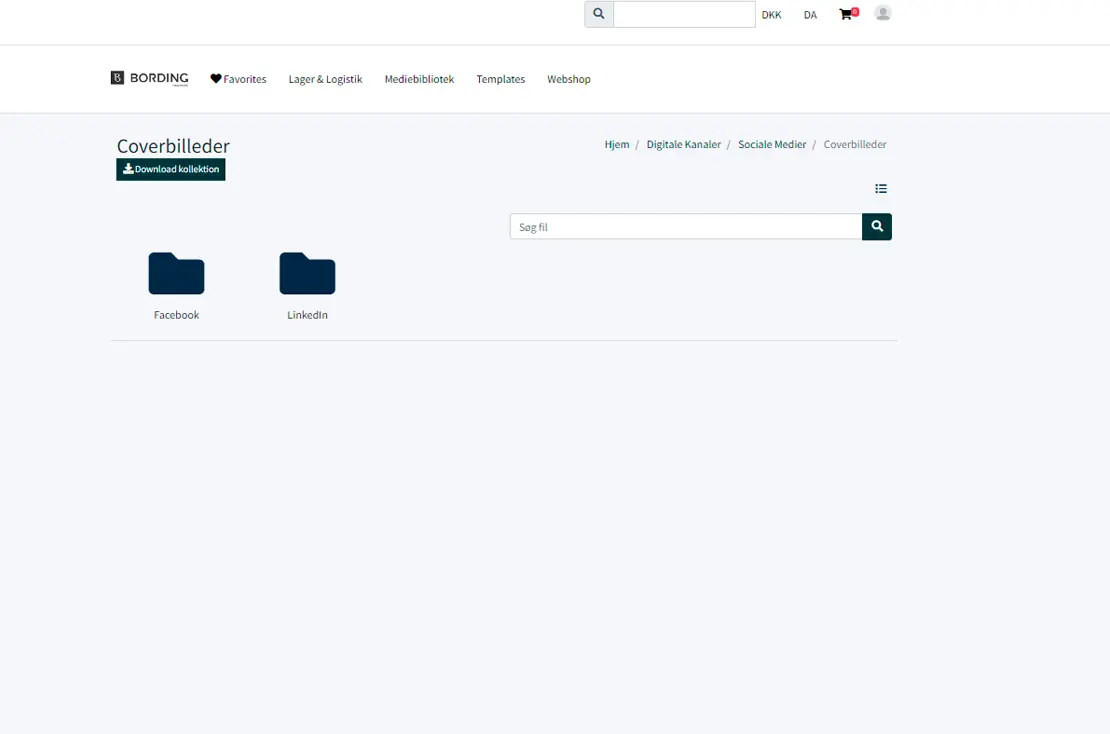
Task: Open the Facebook folder icon
Action: click(x=176, y=274)
